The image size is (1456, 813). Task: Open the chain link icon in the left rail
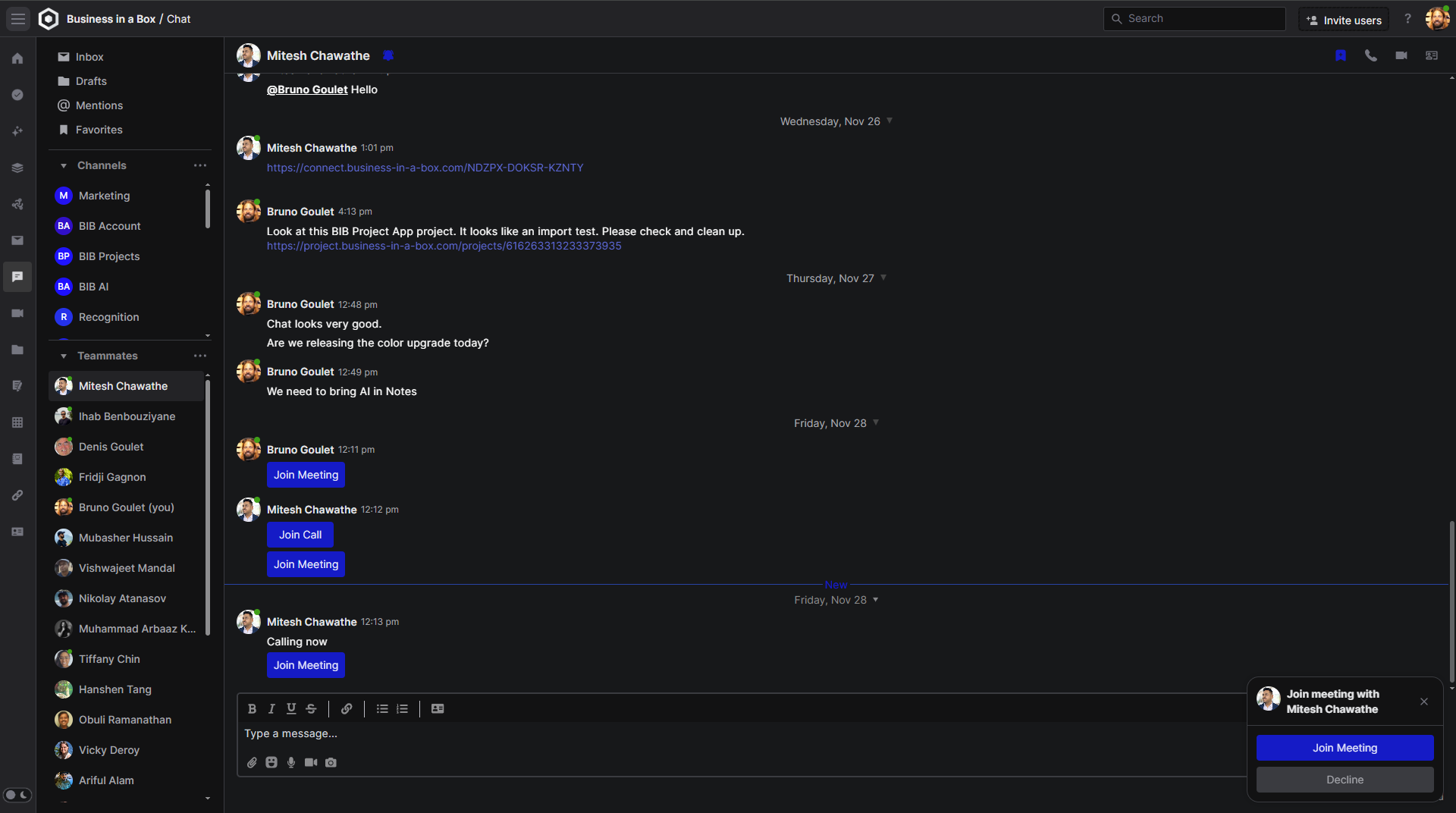click(17, 495)
